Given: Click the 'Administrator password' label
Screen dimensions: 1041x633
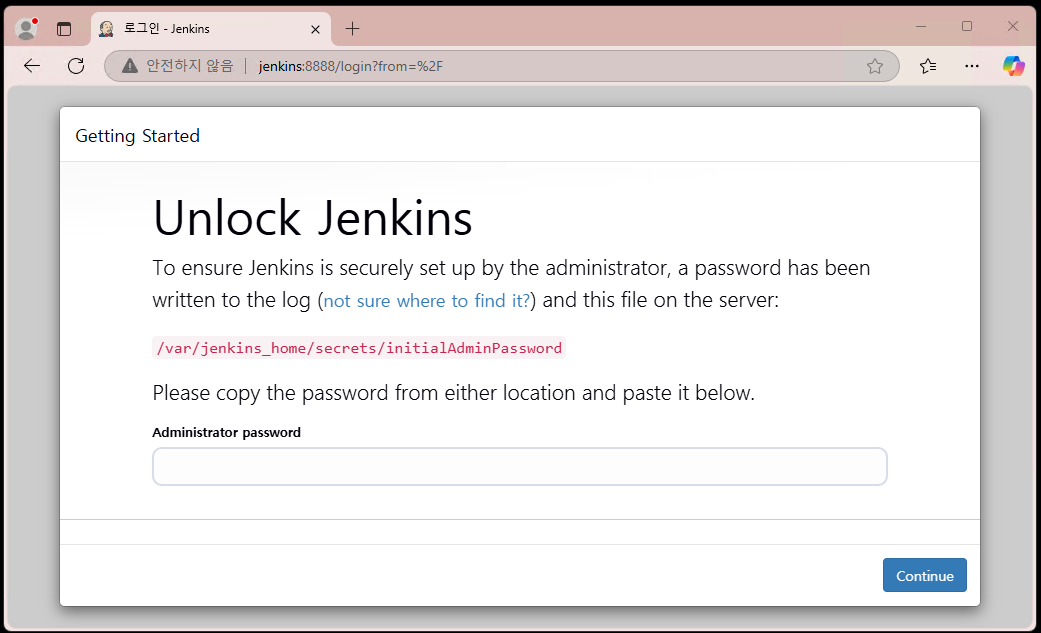Looking at the screenshot, I should click(x=226, y=432).
